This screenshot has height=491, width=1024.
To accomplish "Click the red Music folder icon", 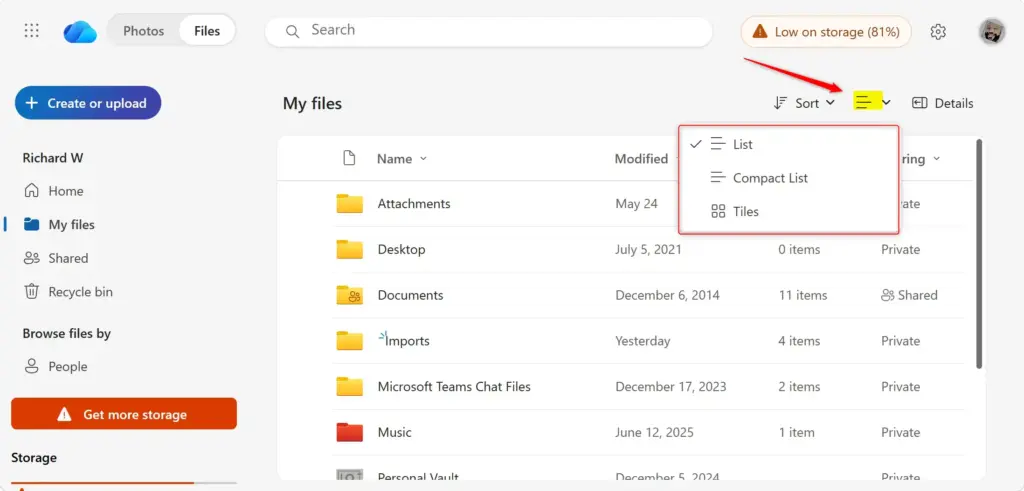I will 349,432.
